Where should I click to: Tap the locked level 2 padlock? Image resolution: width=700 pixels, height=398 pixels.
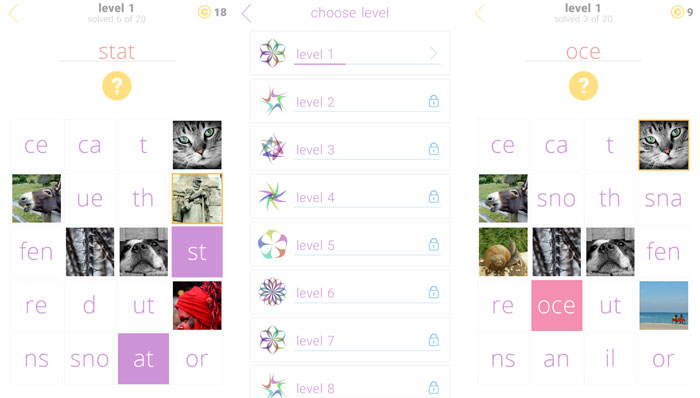433,101
